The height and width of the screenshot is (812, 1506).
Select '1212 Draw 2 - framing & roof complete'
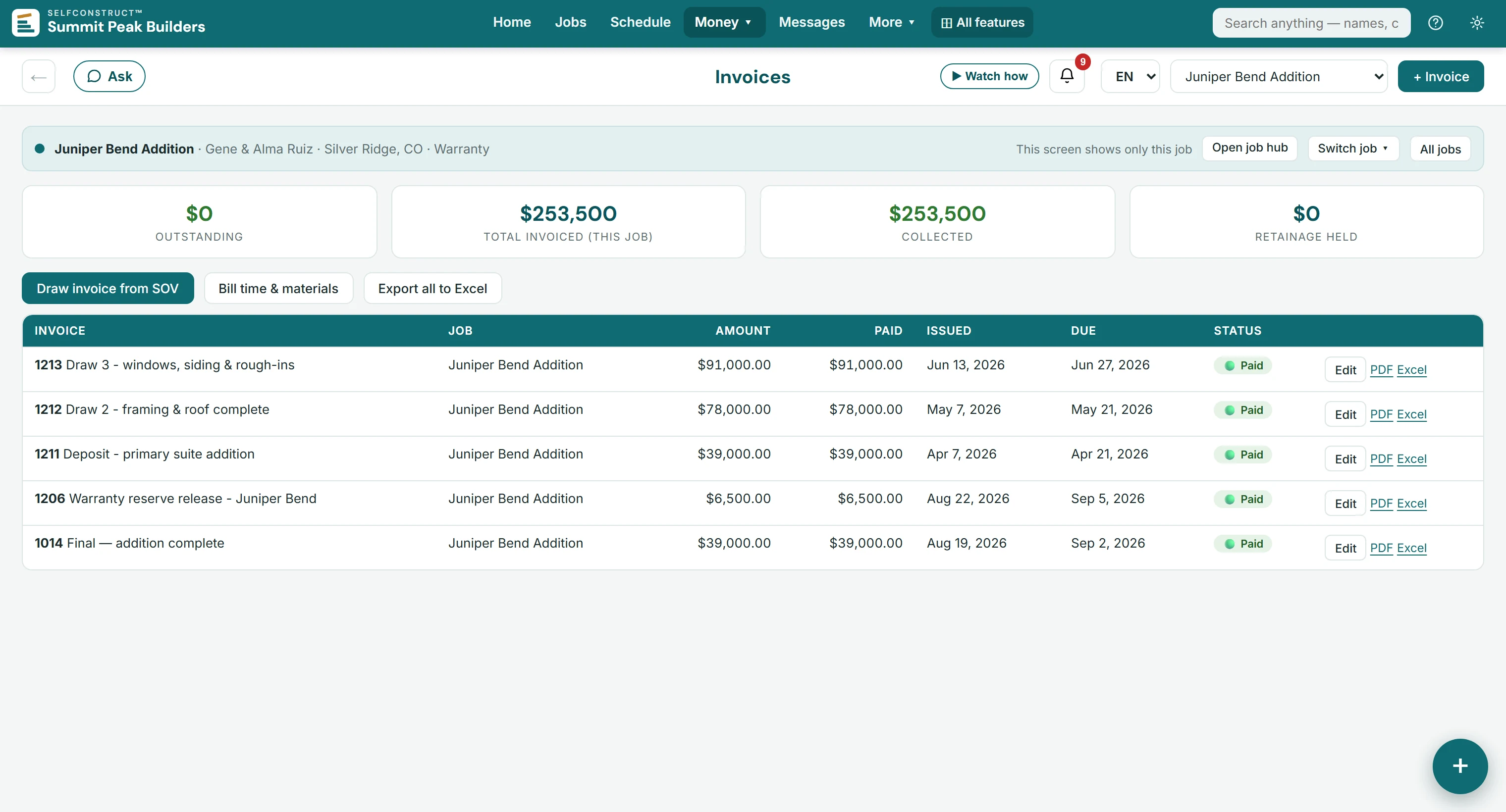[x=152, y=409]
